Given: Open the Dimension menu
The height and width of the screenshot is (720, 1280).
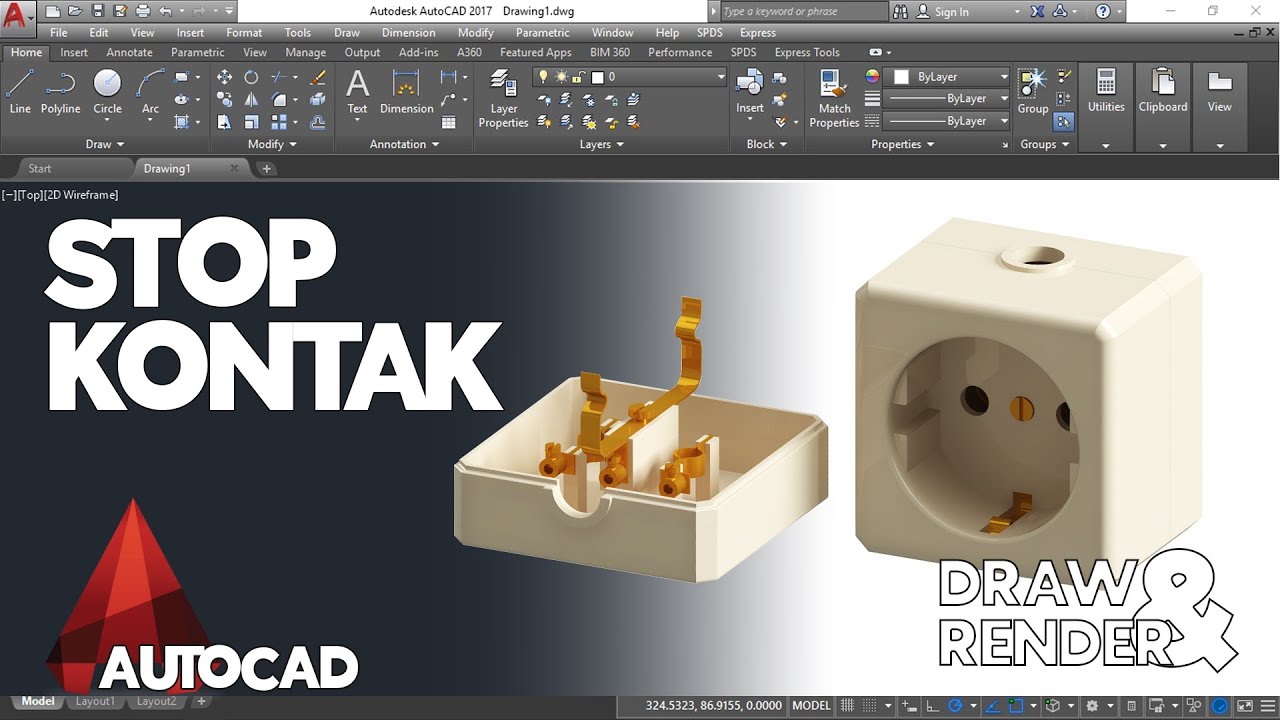Looking at the screenshot, I should [x=408, y=33].
